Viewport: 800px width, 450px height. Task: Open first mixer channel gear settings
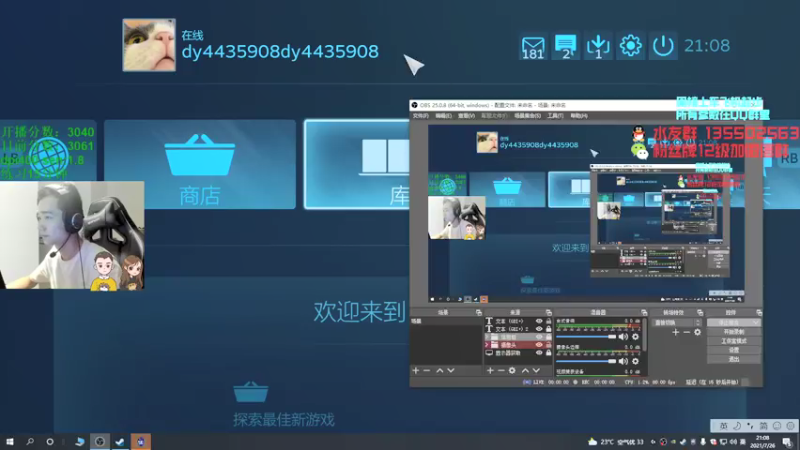(635, 337)
